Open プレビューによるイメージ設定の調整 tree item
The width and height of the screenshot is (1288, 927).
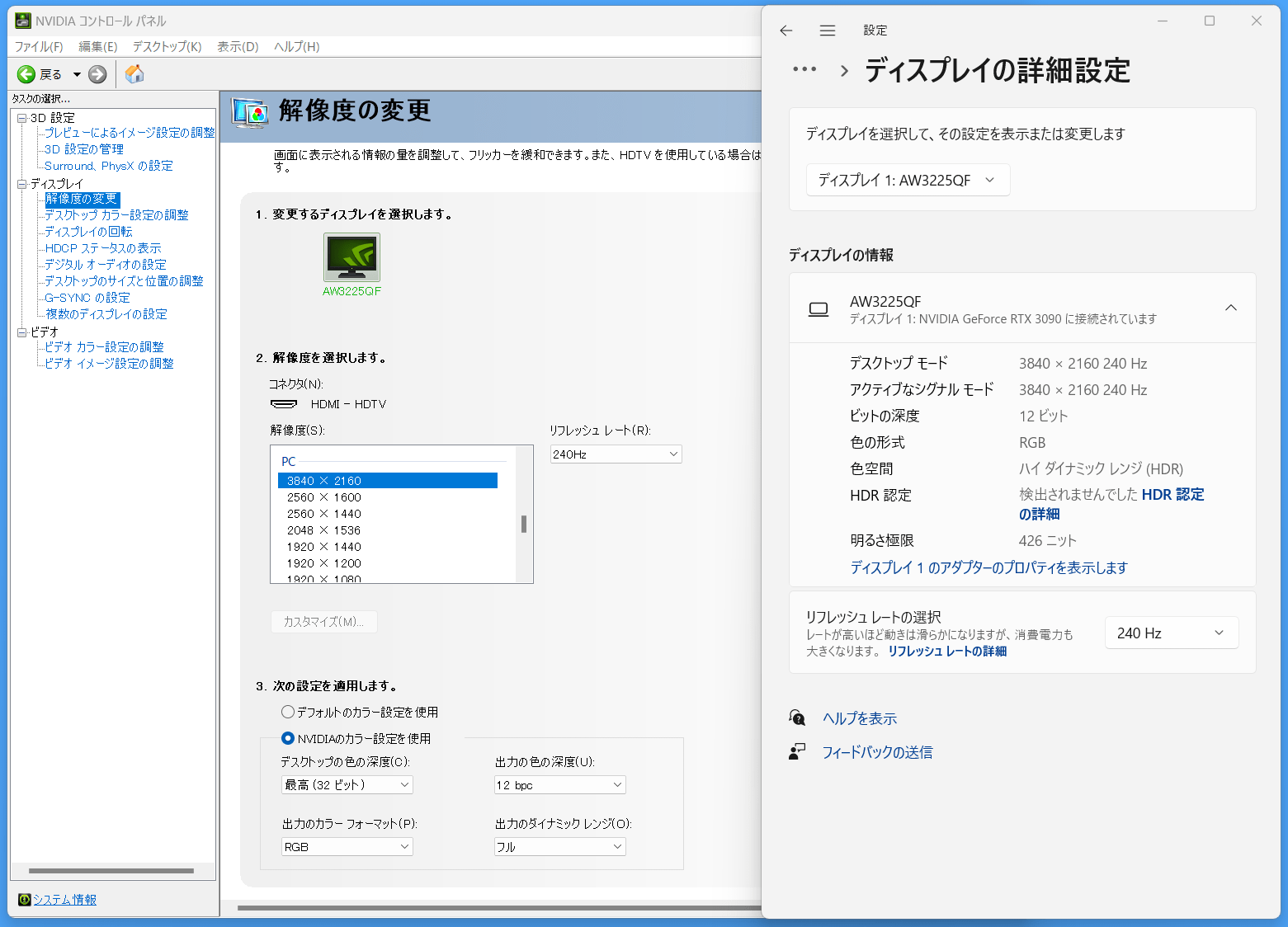tap(130, 133)
